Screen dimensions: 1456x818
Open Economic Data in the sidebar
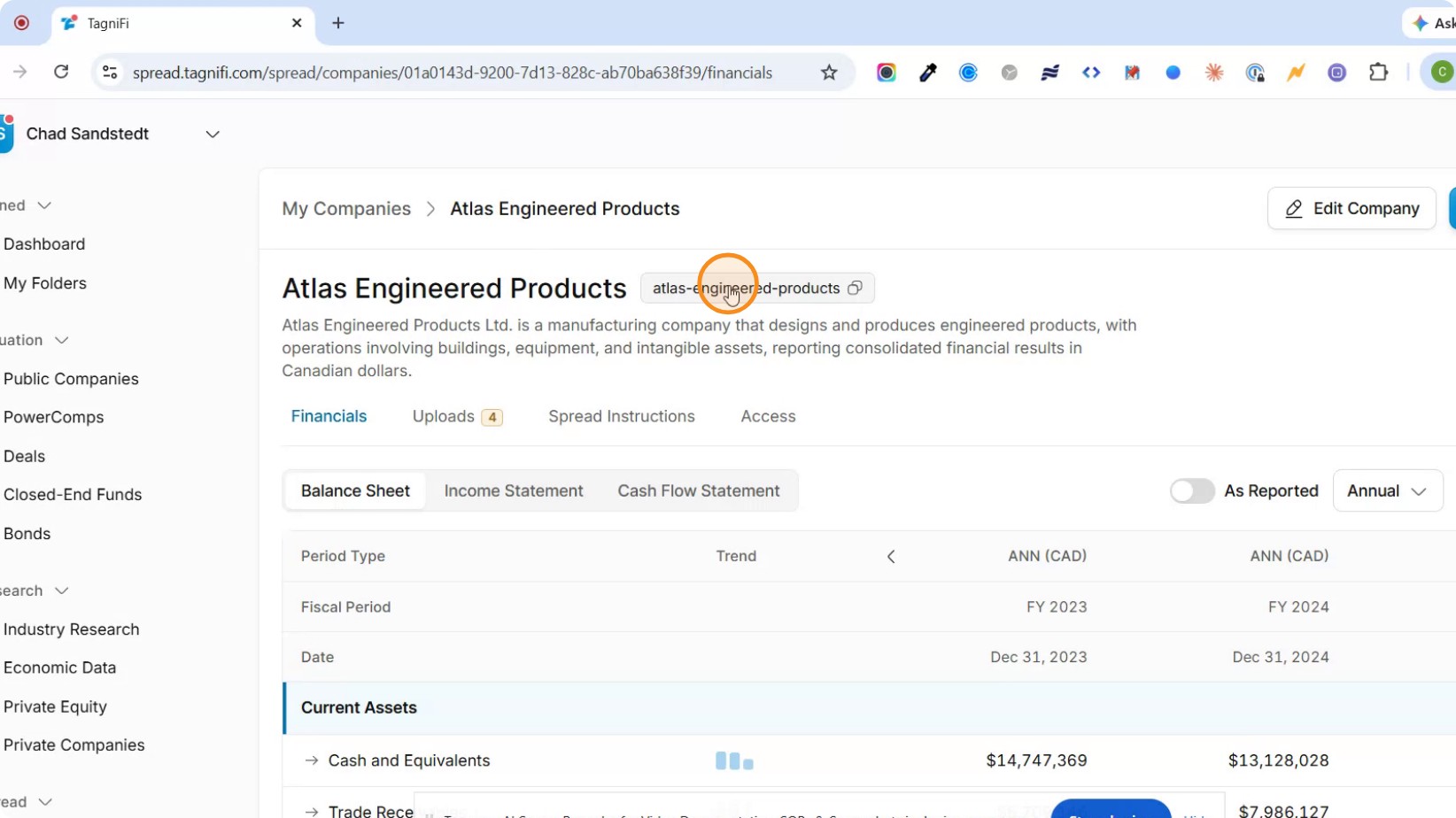point(59,668)
